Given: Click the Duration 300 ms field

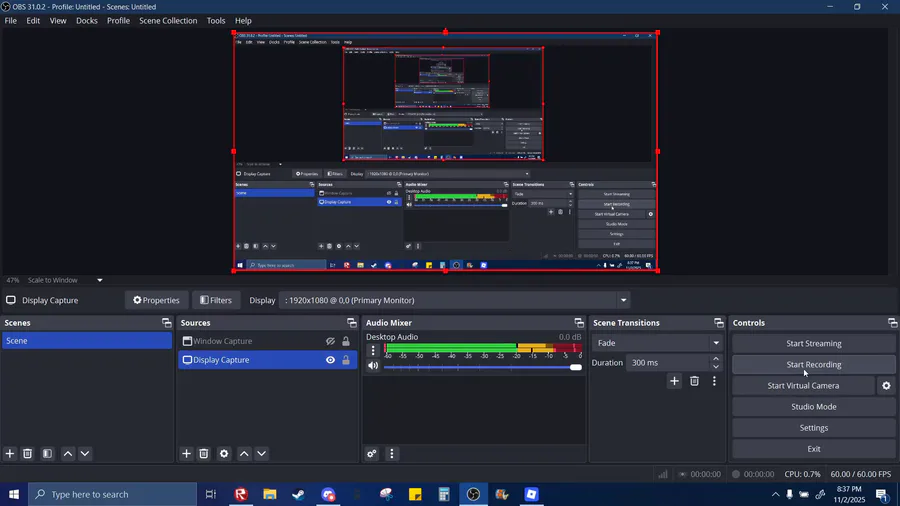Looking at the screenshot, I should 668,363.
